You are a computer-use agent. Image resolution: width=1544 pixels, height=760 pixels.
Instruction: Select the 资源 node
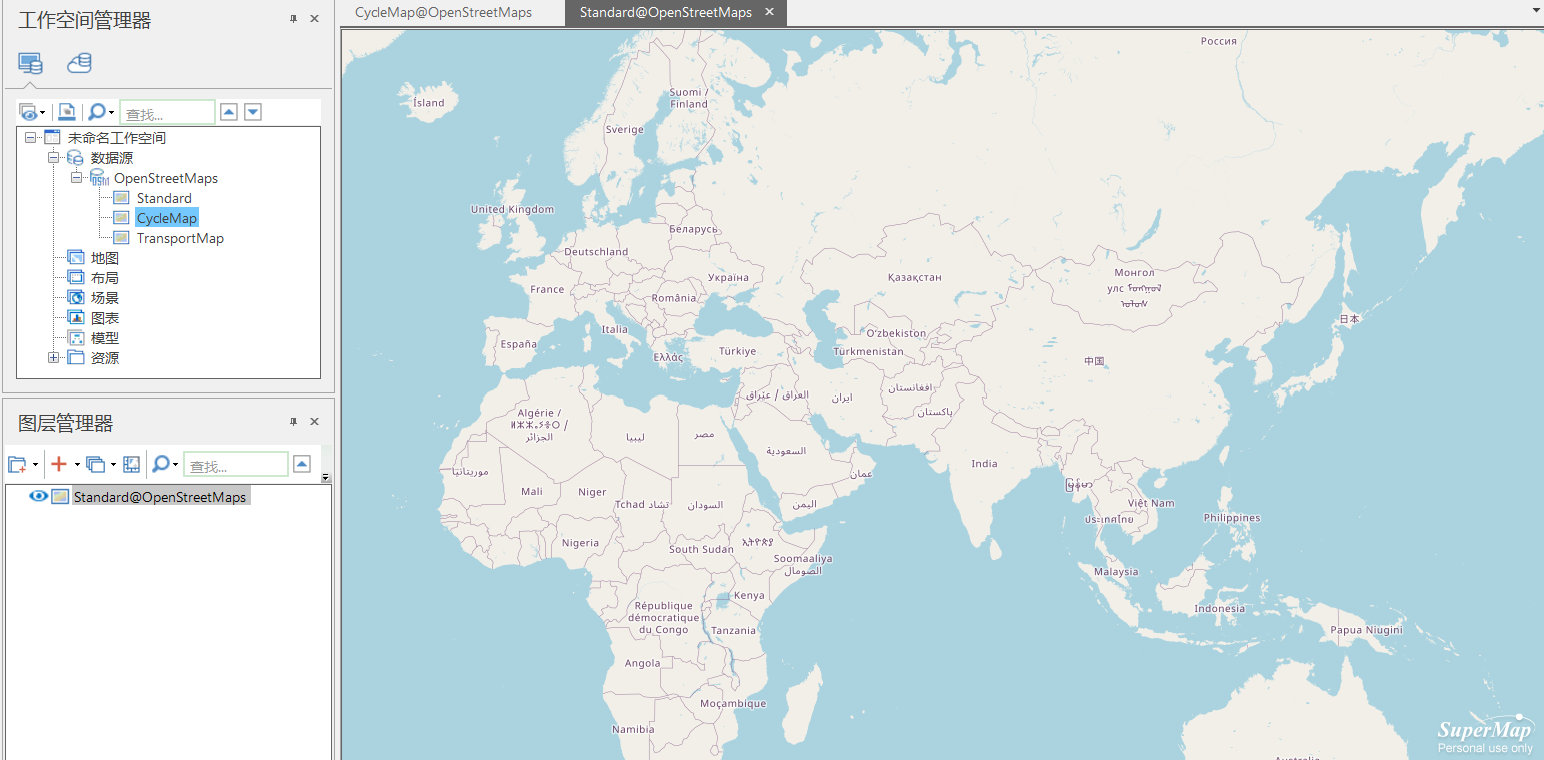[105, 358]
